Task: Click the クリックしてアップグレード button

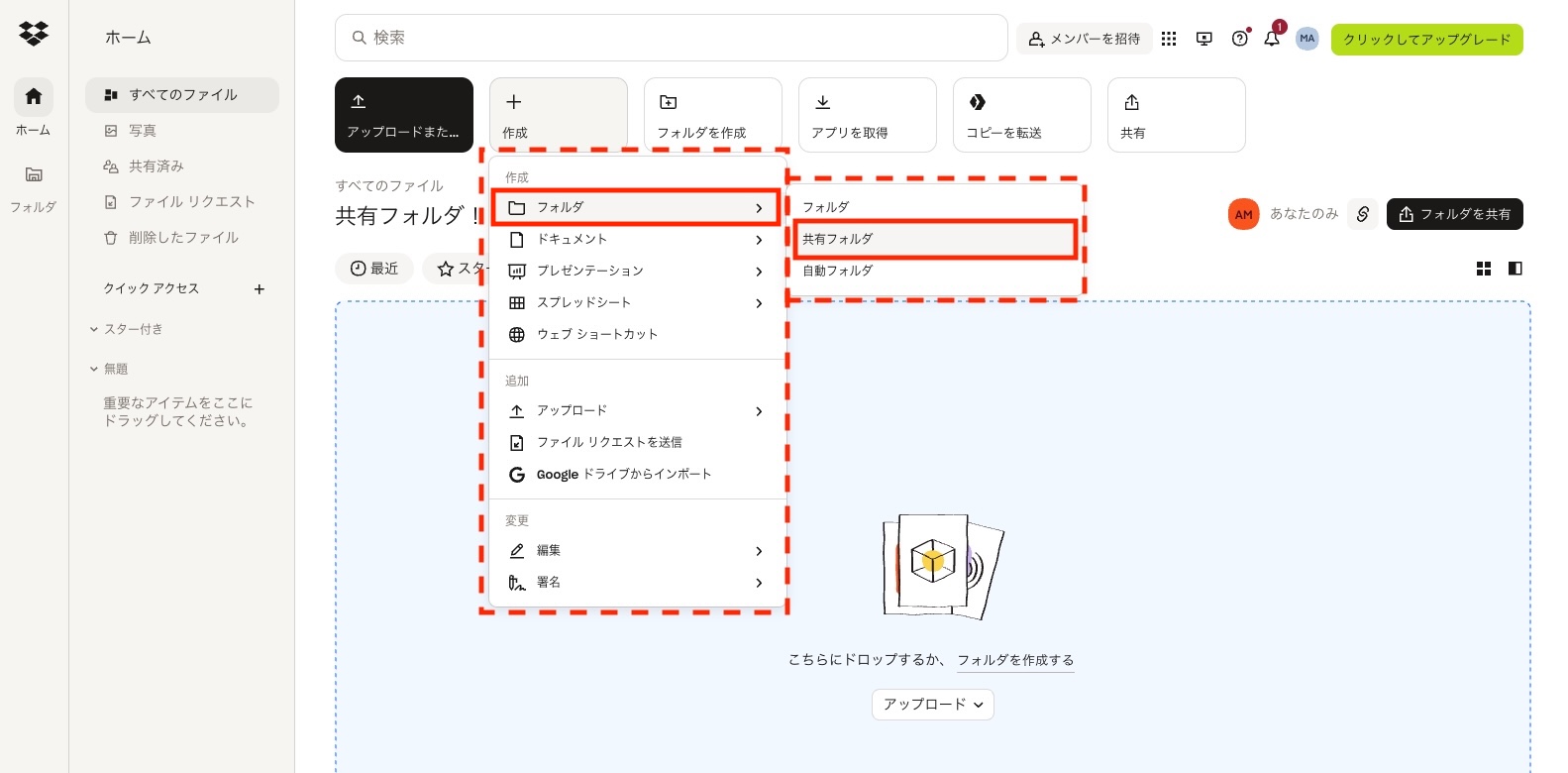Action: [1426, 40]
